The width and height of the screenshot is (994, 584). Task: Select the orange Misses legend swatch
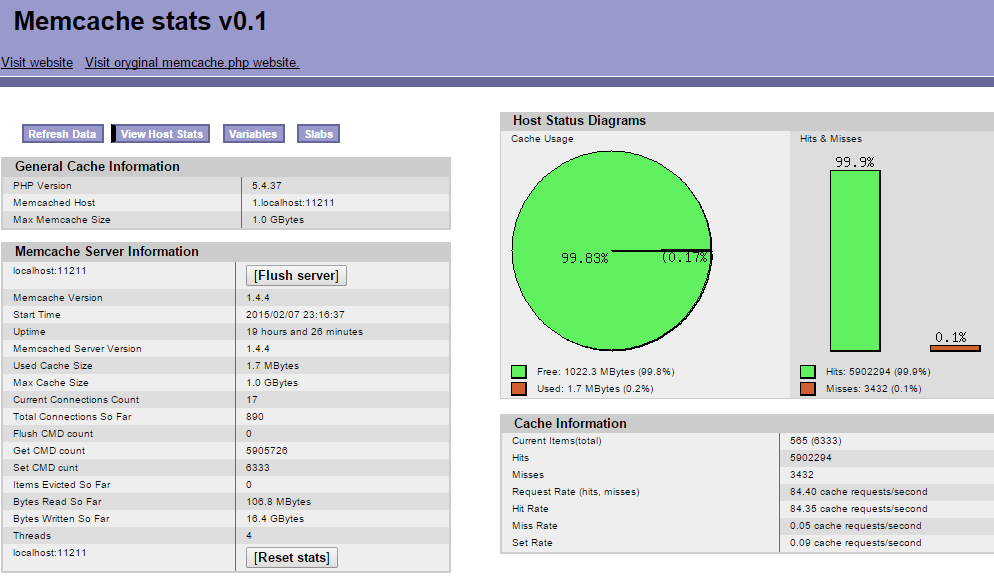(x=807, y=388)
